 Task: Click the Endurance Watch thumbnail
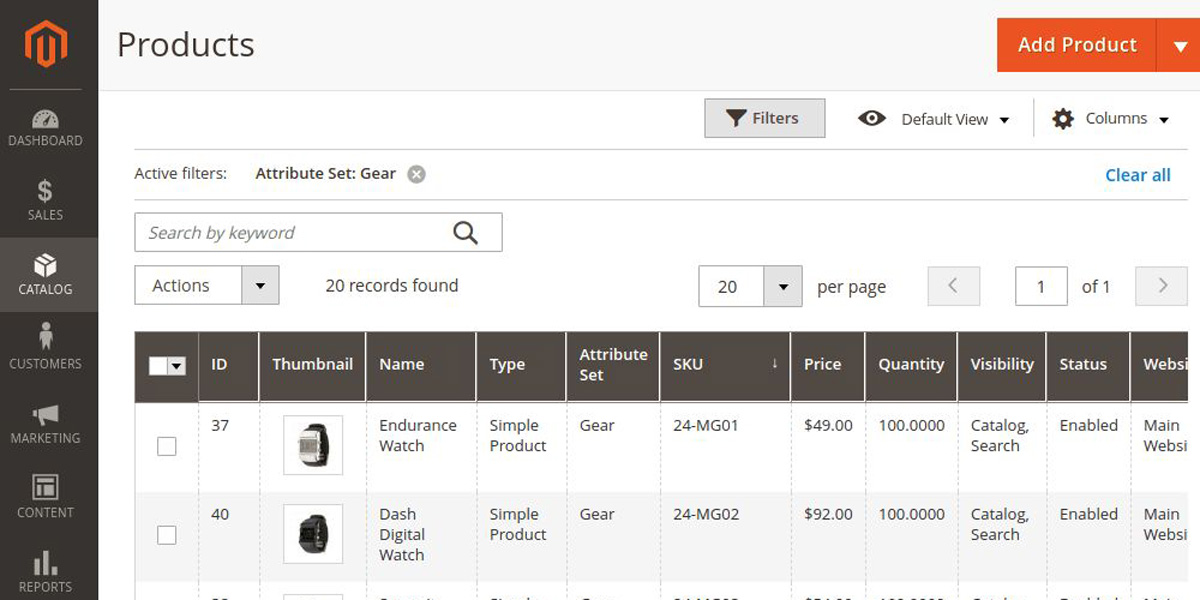(x=313, y=445)
